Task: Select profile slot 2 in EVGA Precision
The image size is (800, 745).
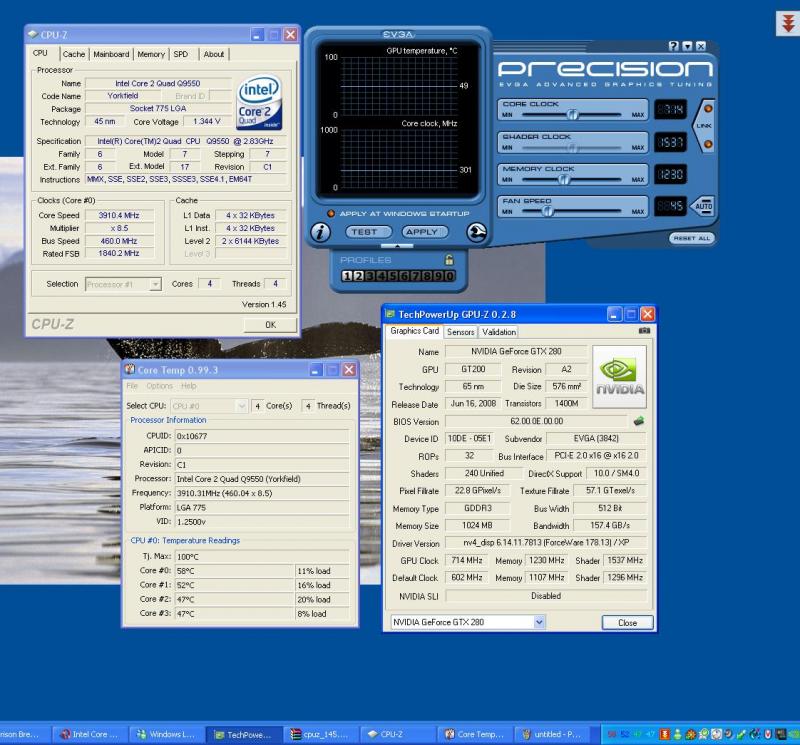Action: 358,276
